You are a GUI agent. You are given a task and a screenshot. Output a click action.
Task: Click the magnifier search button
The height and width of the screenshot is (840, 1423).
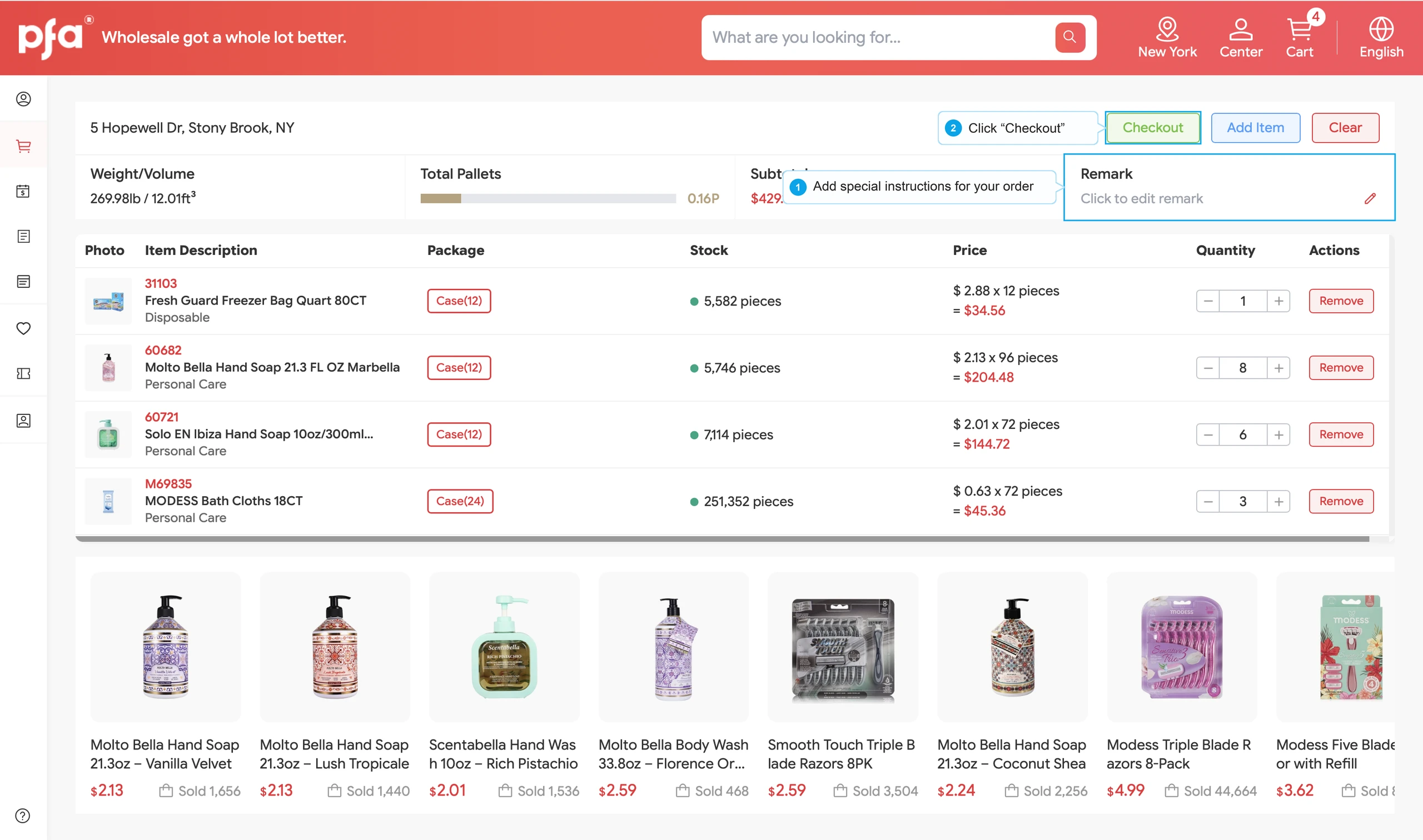point(1069,37)
